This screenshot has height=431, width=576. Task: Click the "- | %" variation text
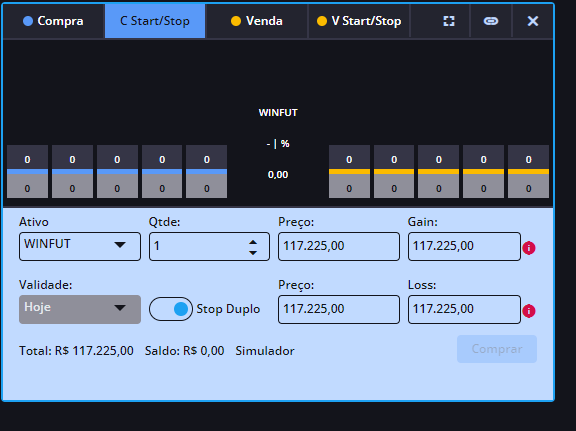pyautogui.click(x=278, y=144)
